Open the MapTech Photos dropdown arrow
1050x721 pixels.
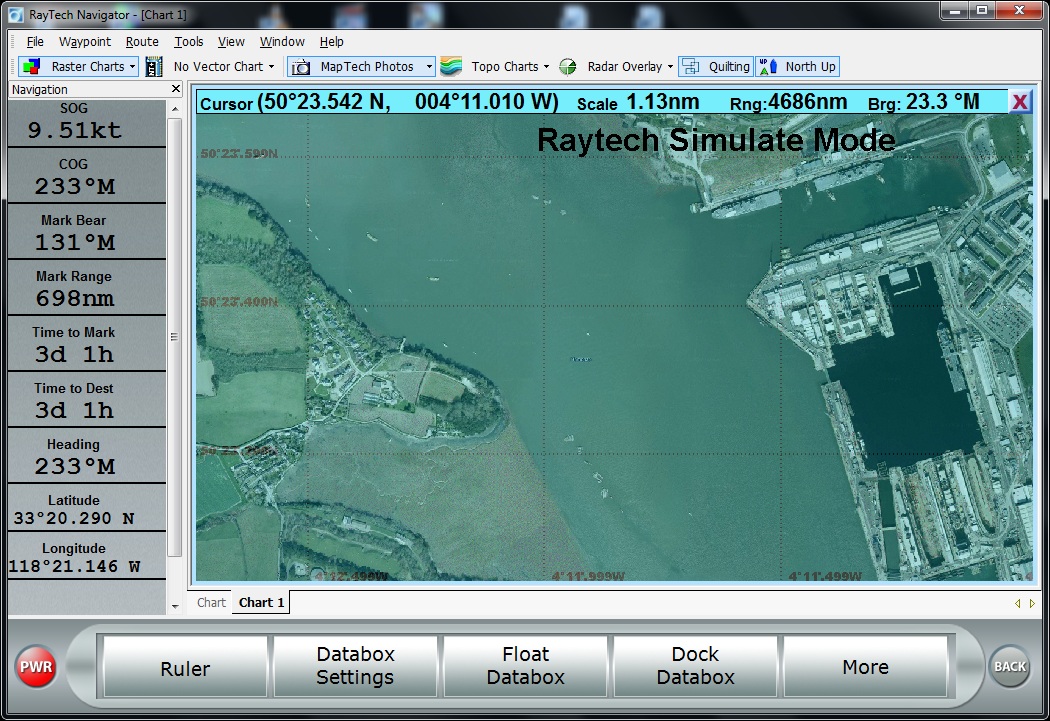[429, 66]
